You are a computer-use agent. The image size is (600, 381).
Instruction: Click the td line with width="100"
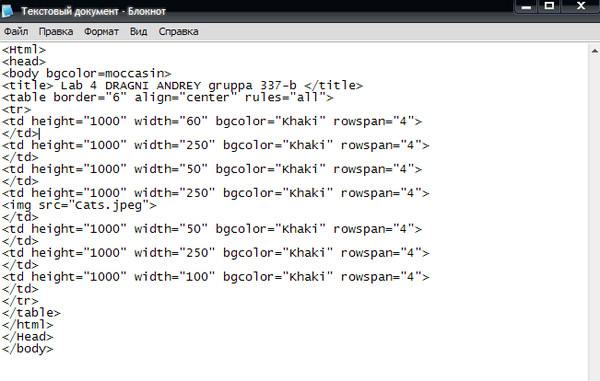coord(215,277)
